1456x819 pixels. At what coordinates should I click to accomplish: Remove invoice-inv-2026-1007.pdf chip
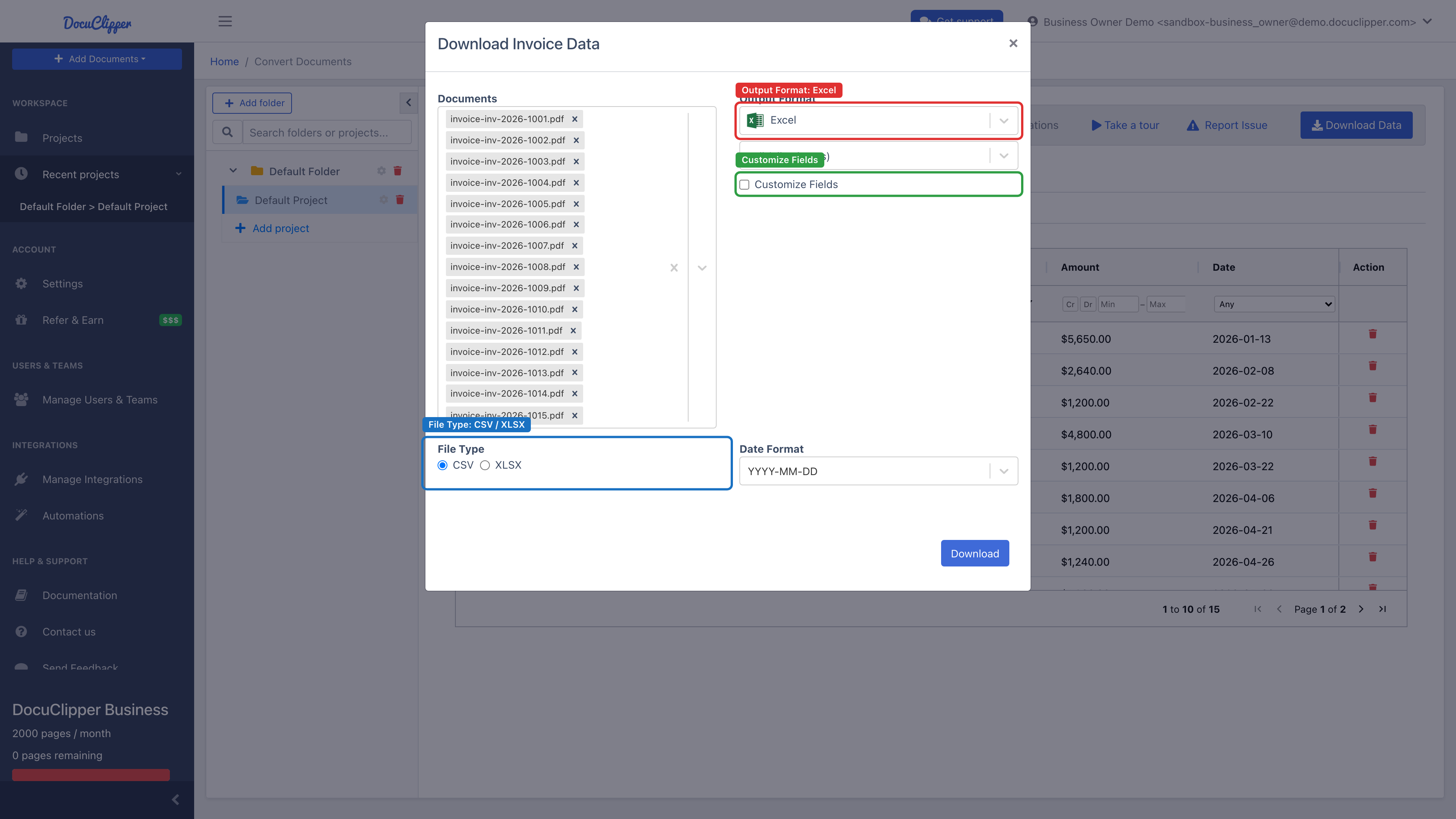pyautogui.click(x=574, y=246)
